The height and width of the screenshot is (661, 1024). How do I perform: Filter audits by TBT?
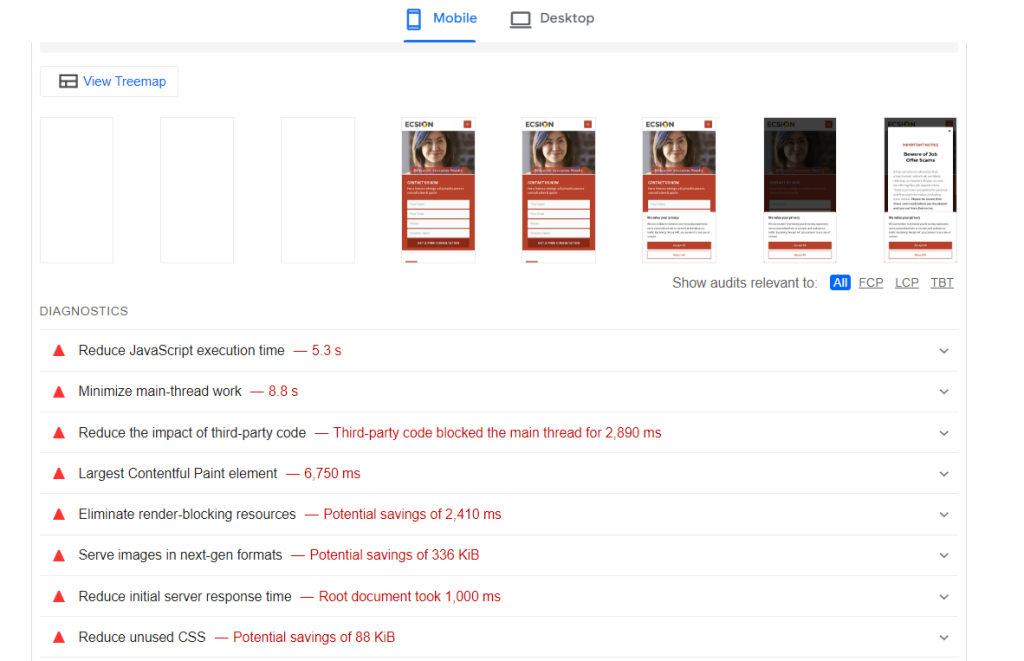click(x=942, y=283)
